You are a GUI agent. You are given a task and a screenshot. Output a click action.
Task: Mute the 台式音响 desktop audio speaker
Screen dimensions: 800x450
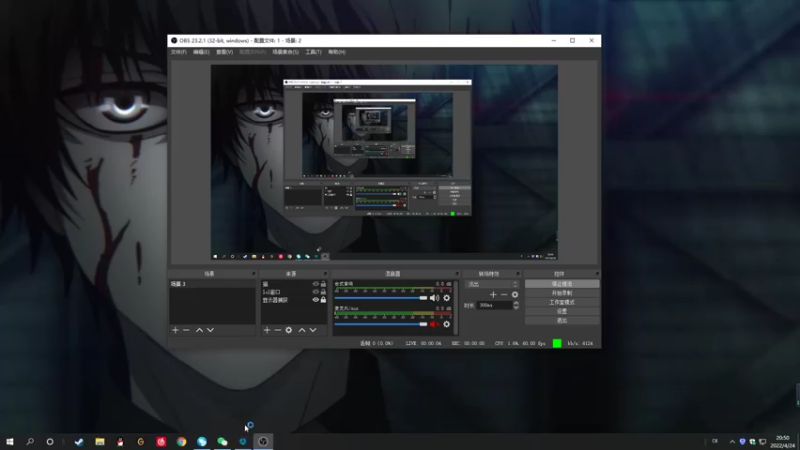click(x=434, y=298)
